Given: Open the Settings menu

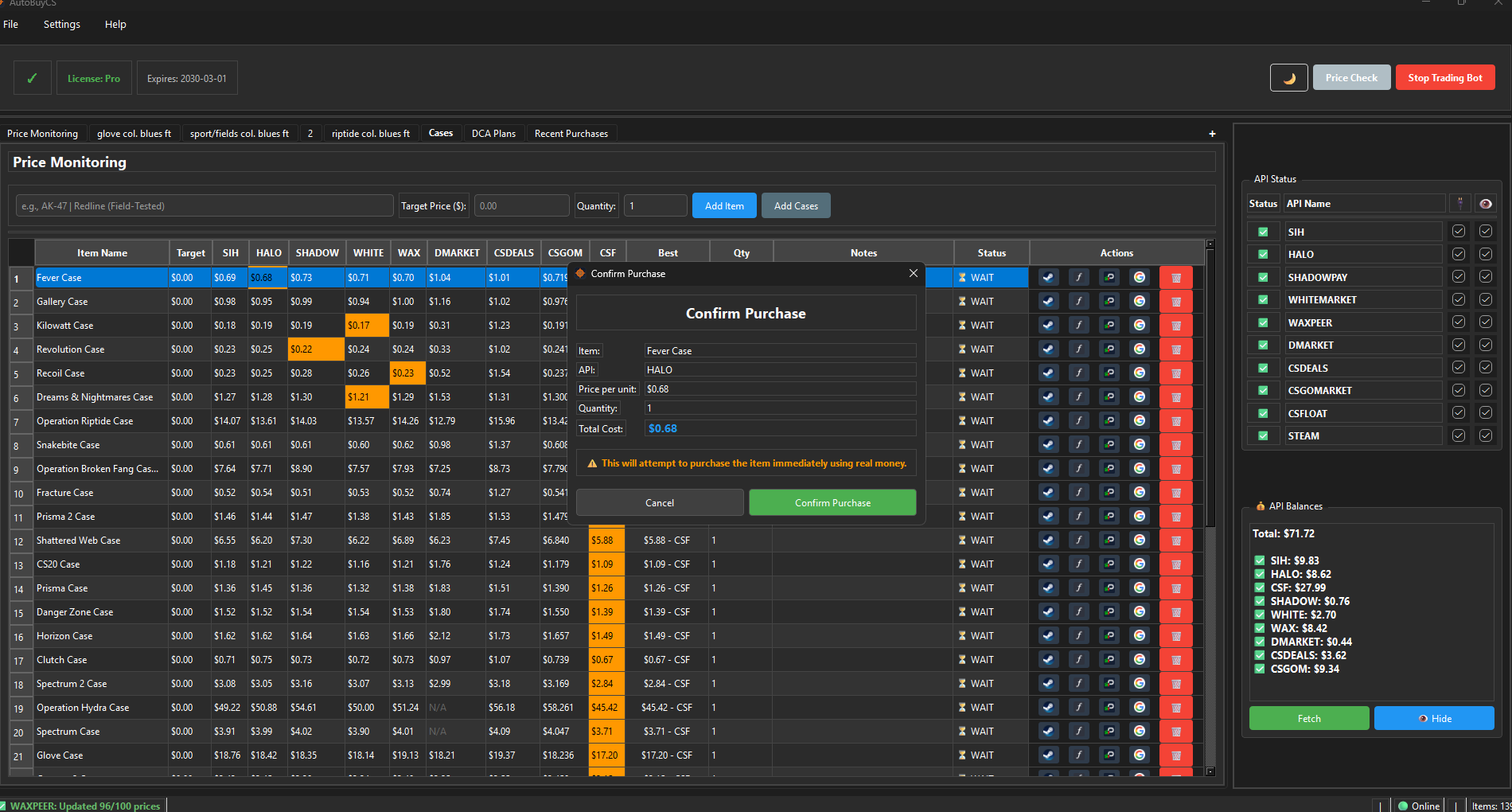Looking at the screenshot, I should click(61, 24).
